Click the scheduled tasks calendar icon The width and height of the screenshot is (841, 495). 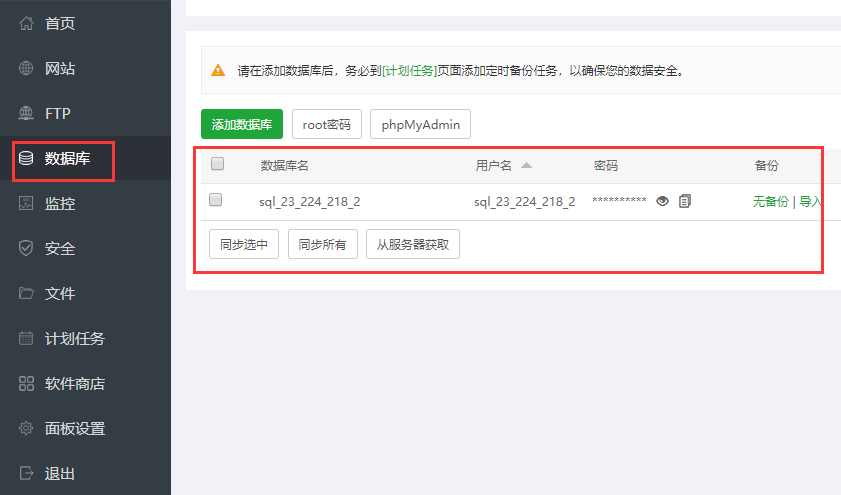[x=26, y=339]
